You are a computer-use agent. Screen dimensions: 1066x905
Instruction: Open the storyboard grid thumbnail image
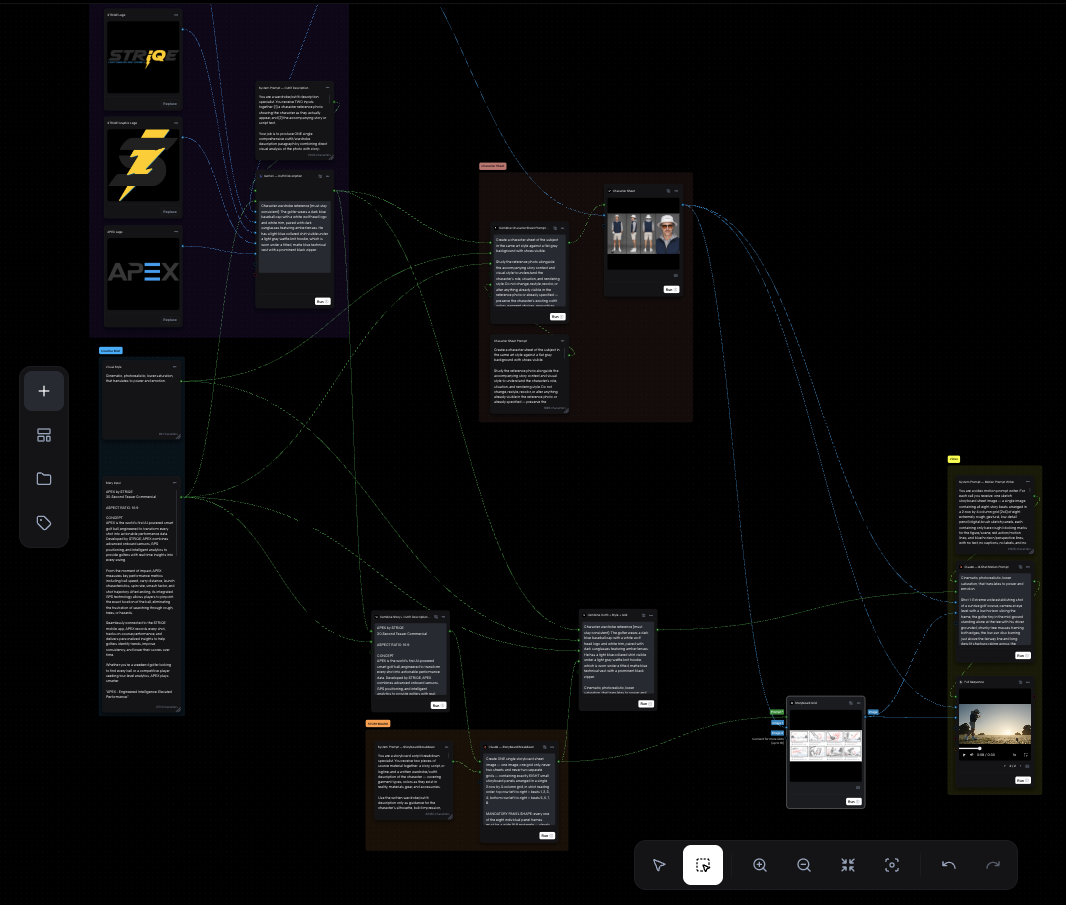[x=826, y=745]
